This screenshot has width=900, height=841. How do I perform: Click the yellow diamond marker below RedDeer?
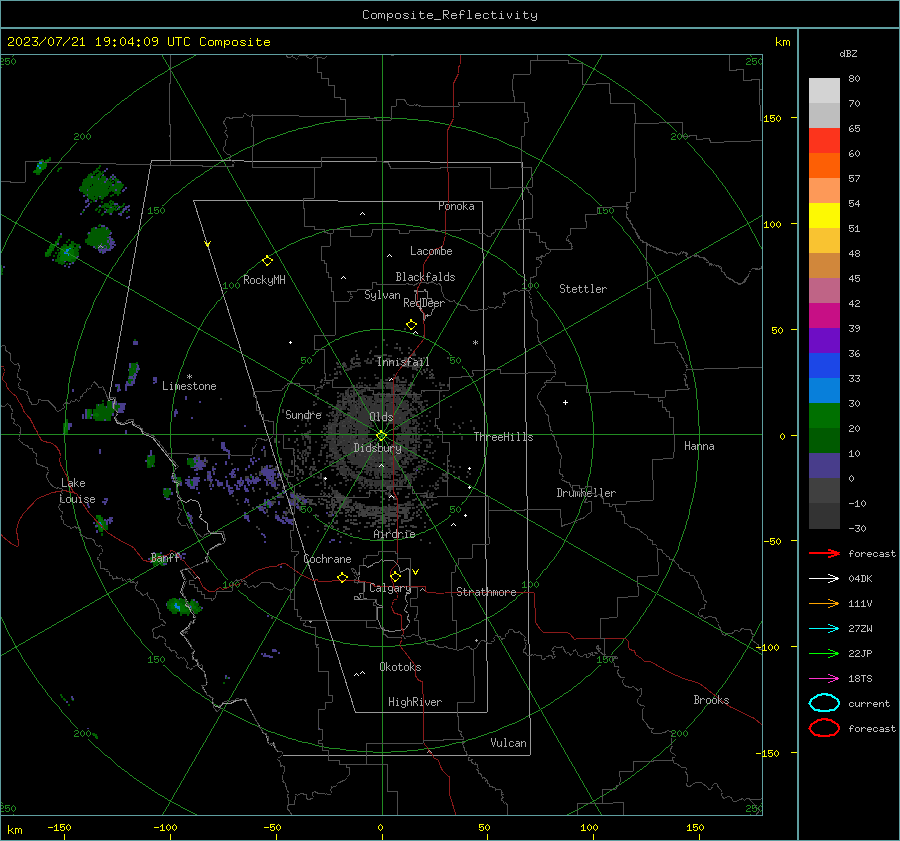click(411, 325)
